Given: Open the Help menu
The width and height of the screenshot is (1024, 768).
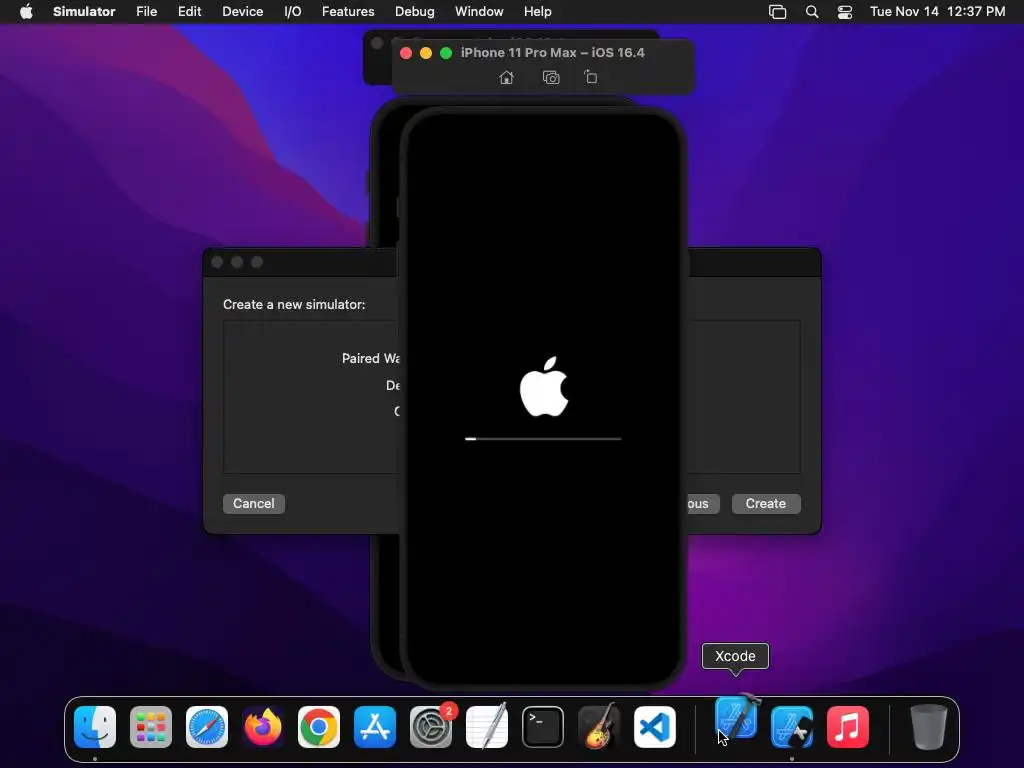Looking at the screenshot, I should pos(537,11).
